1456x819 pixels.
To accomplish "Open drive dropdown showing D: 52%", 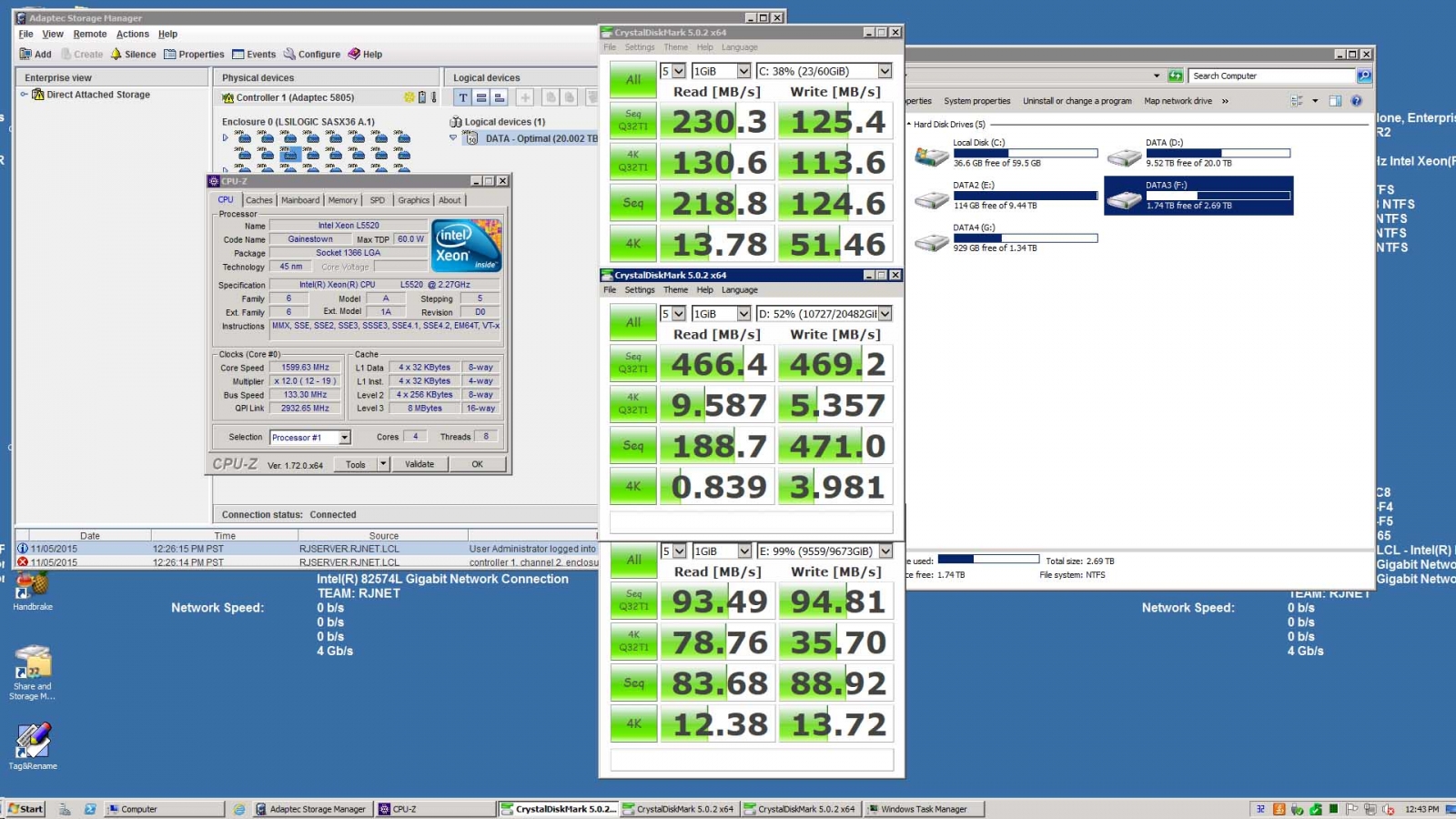I will (x=885, y=314).
